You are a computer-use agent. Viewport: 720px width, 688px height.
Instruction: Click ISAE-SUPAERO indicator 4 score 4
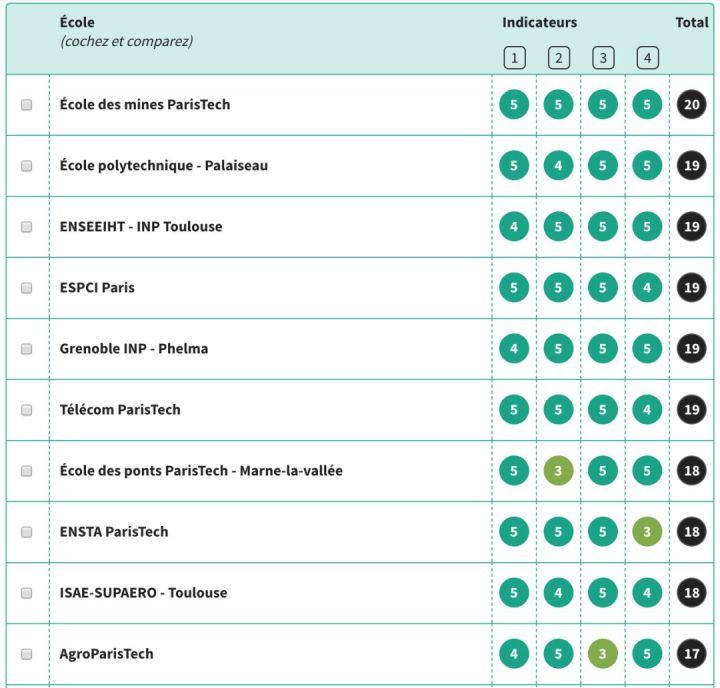647,593
